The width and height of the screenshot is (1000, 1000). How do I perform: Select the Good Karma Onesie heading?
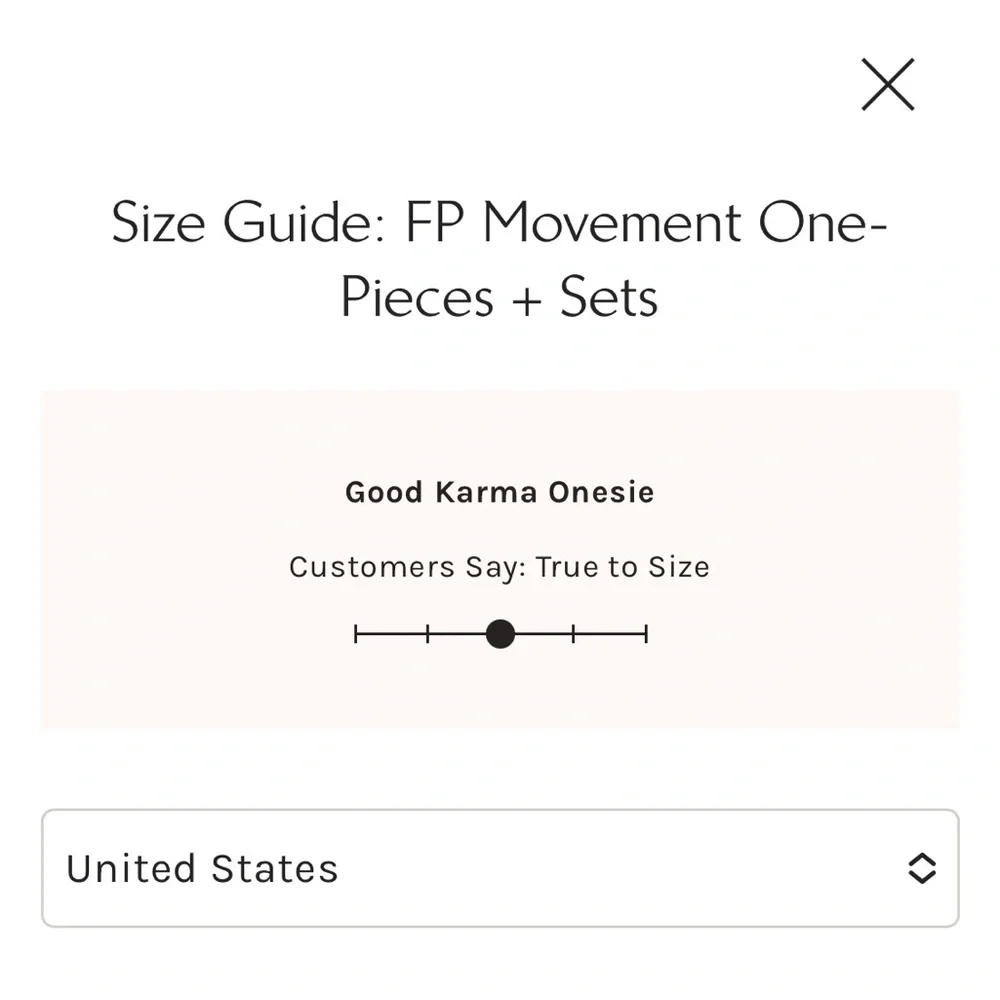coord(500,492)
